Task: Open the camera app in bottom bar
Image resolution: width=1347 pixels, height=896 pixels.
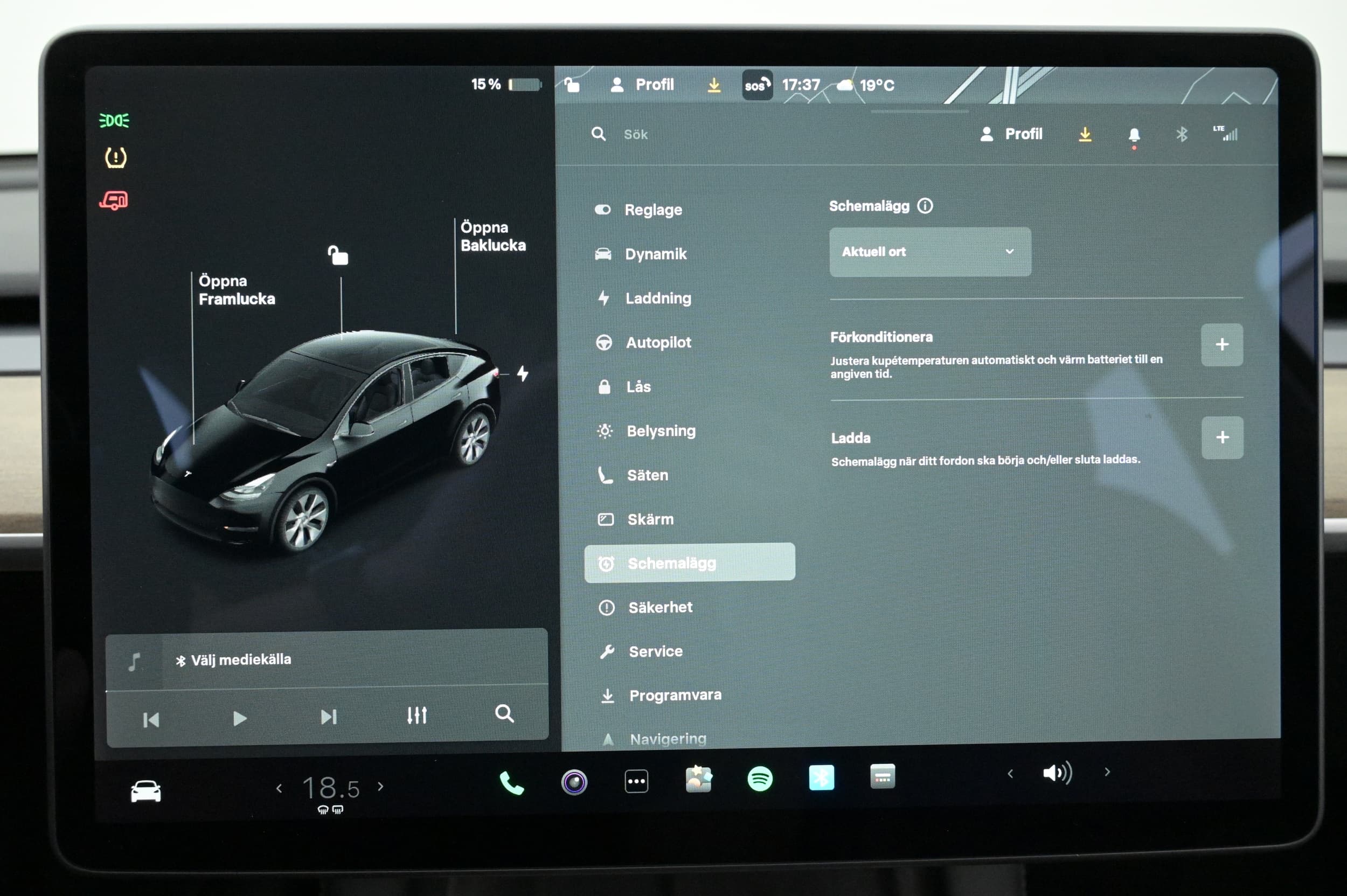Action: (574, 782)
